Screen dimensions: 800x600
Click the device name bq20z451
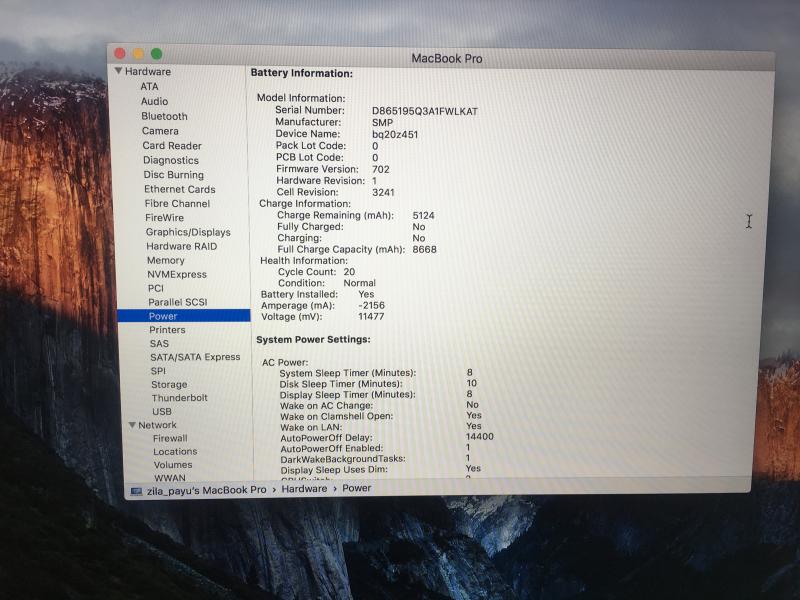(x=395, y=135)
